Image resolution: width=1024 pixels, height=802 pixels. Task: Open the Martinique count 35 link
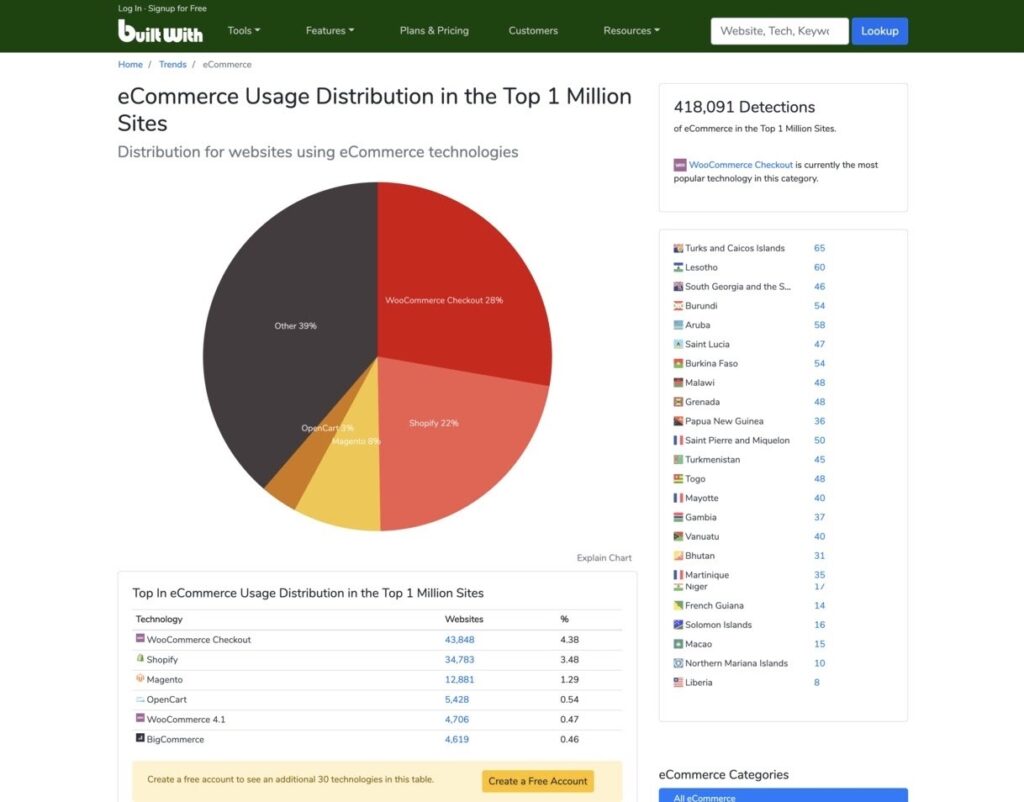pyautogui.click(x=820, y=575)
